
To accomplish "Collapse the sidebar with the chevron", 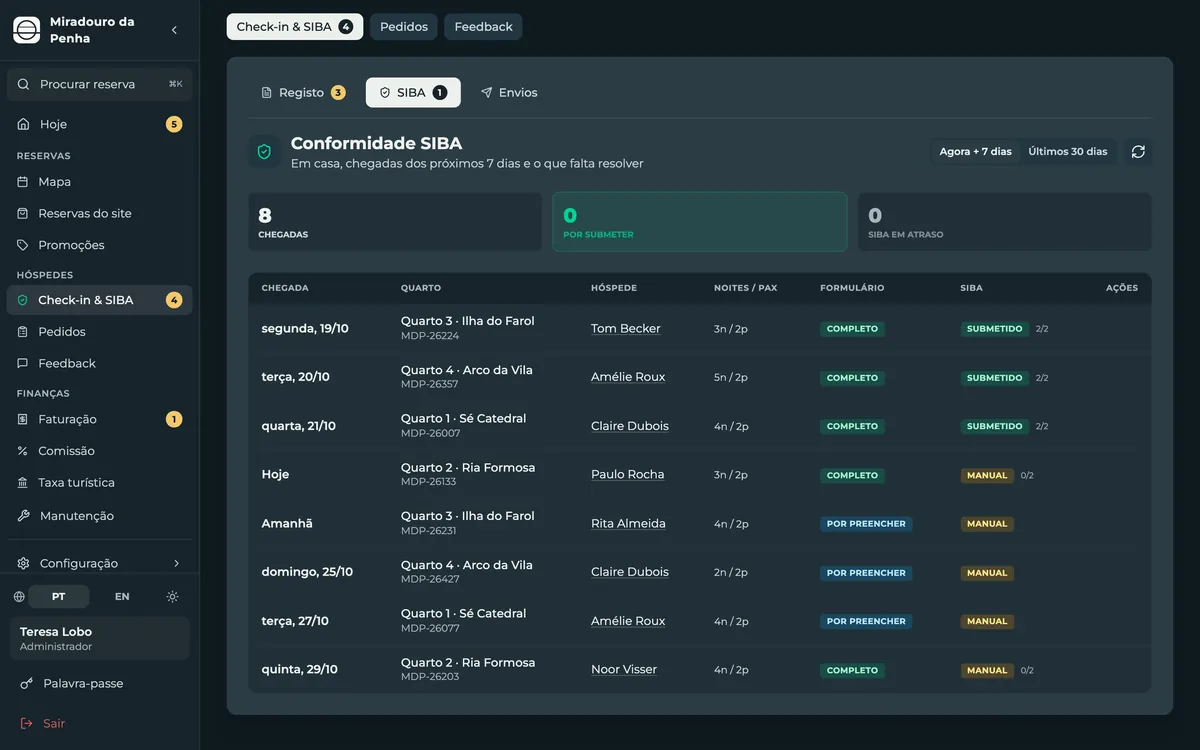I will (174, 30).
